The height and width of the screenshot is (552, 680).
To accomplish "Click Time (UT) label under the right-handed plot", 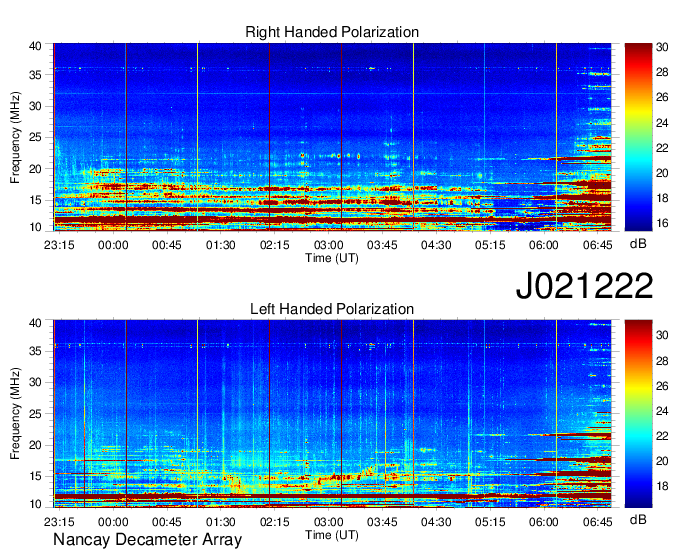I will pyautogui.click(x=332, y=258).
